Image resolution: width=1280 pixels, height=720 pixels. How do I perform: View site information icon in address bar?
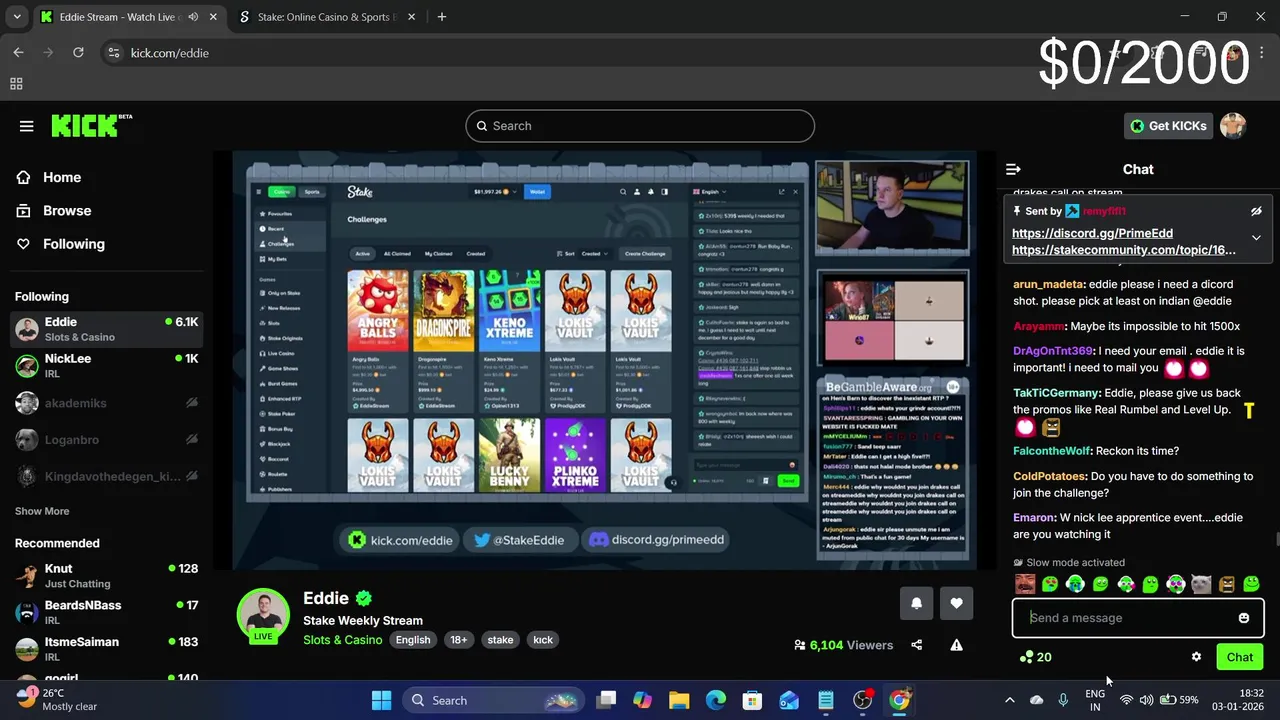point(113,53)
